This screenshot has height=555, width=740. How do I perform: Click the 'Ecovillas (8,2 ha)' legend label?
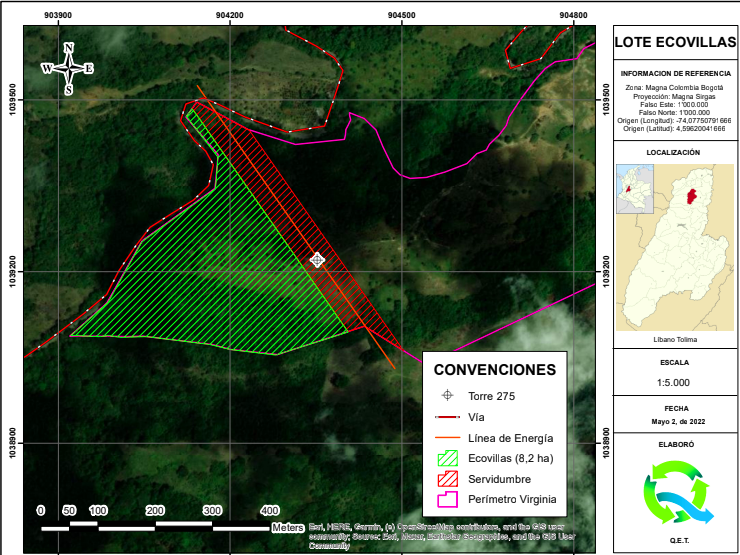[511, 458]
